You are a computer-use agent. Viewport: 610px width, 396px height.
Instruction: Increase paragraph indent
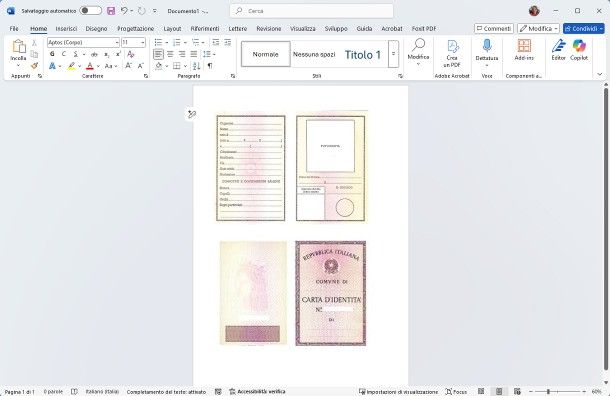pyautogui.click(x=228, y=42)
